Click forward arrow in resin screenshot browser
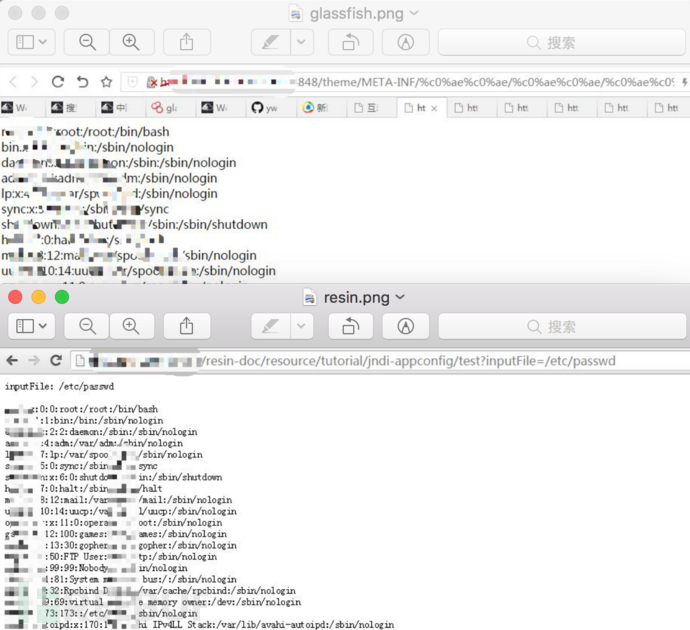The height and width of the screenshot is (630, 690). pyautogui.click(x=34, y=361)
